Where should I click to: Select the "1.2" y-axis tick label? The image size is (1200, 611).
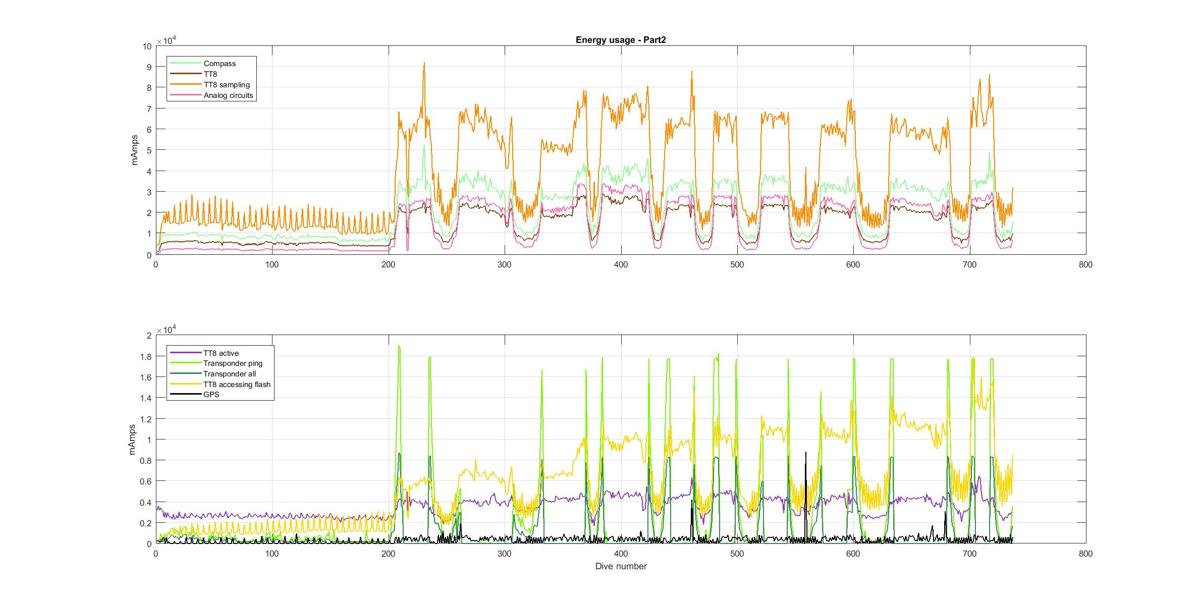tap(146, 419)
